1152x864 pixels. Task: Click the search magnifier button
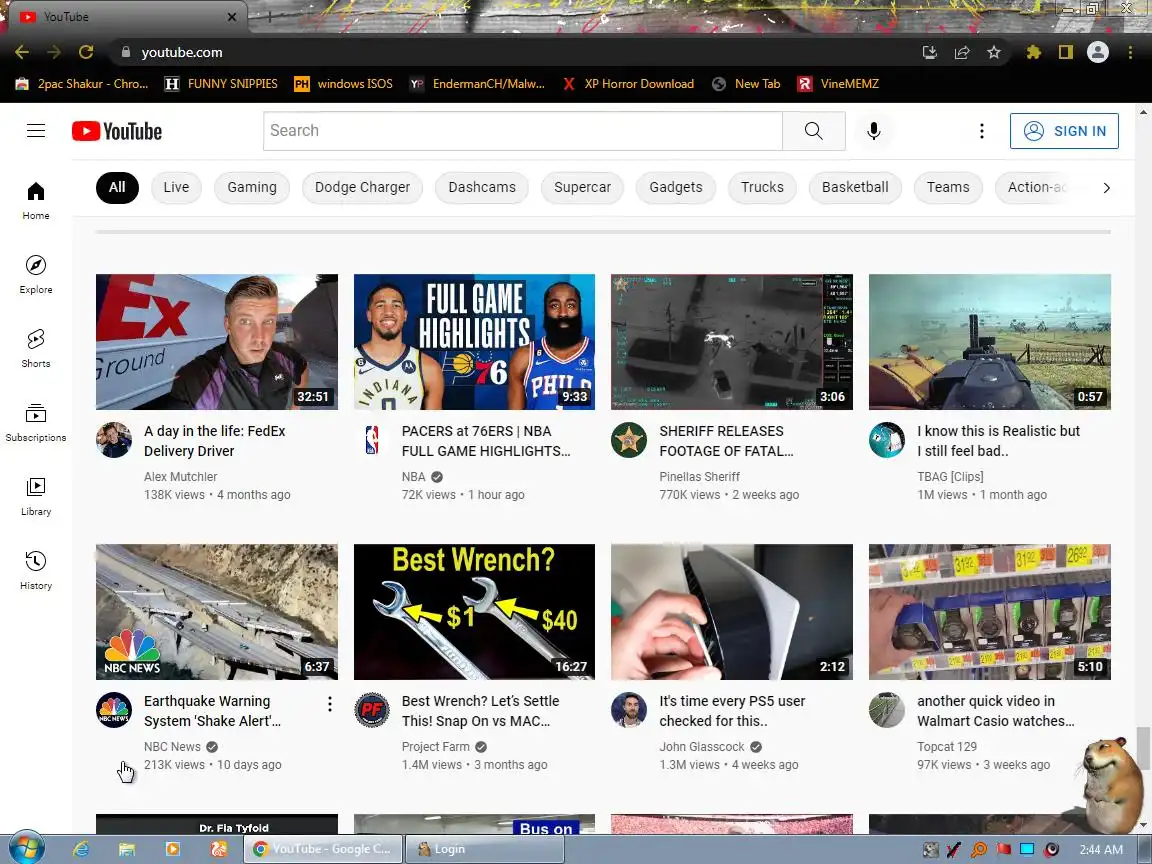(813, 131)
